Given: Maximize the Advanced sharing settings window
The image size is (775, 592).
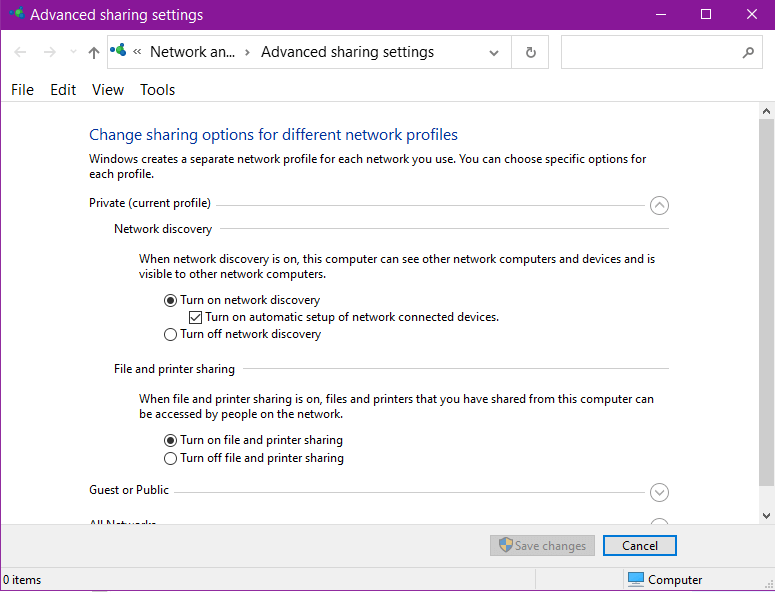Looking at the screenshot, I should click(706, 14).
